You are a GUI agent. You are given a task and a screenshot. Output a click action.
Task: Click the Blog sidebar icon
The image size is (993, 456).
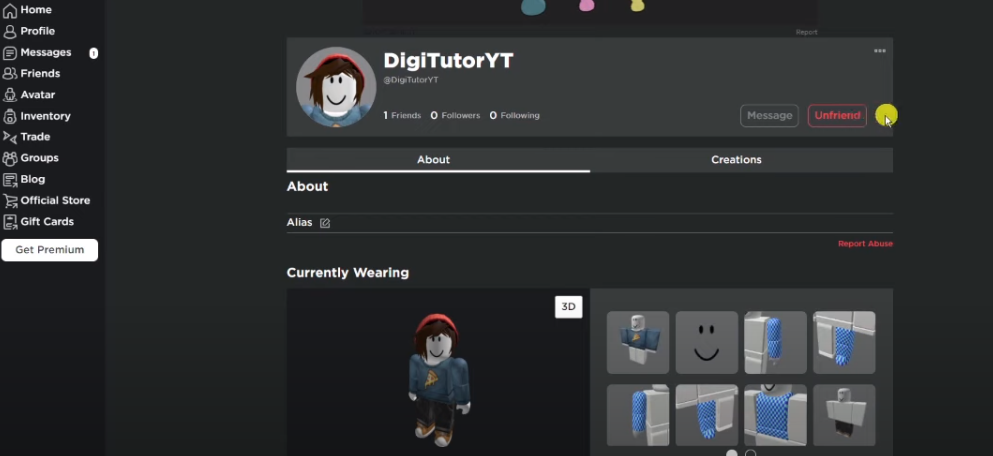click(x=9, y=179)
